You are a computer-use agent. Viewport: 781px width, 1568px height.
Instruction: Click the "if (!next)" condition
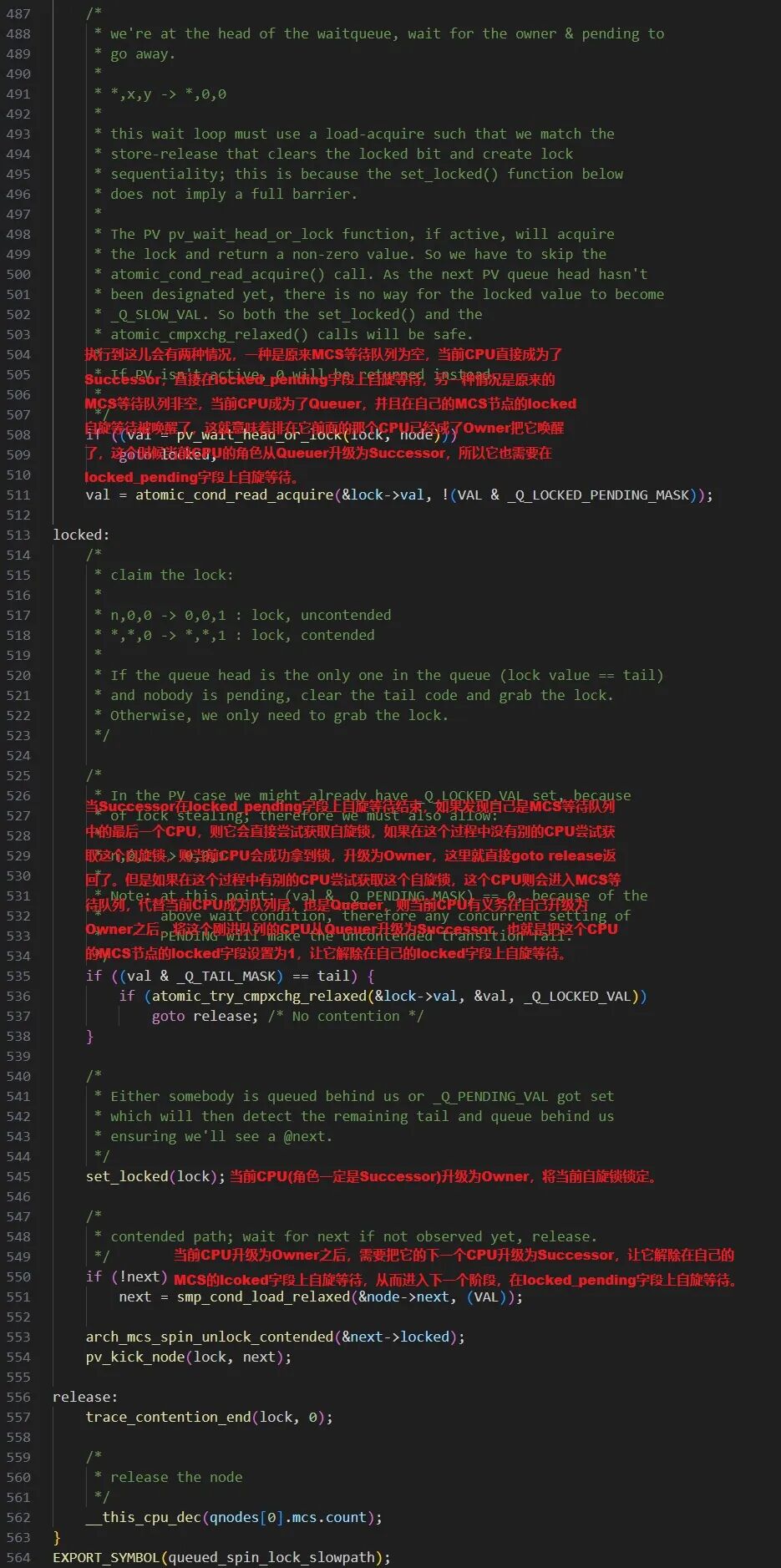point(127,1276)
